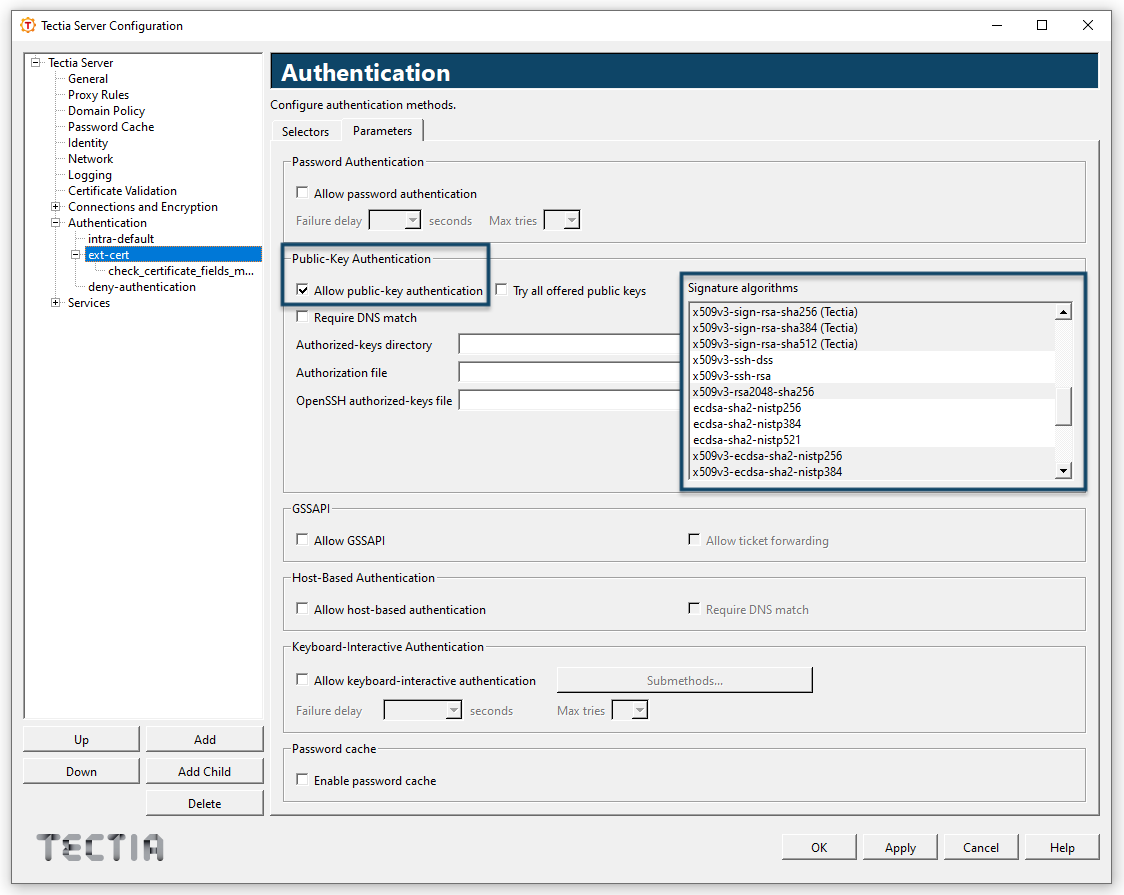
Task: Switch to the Parameters tab
Action: (382, 130)
